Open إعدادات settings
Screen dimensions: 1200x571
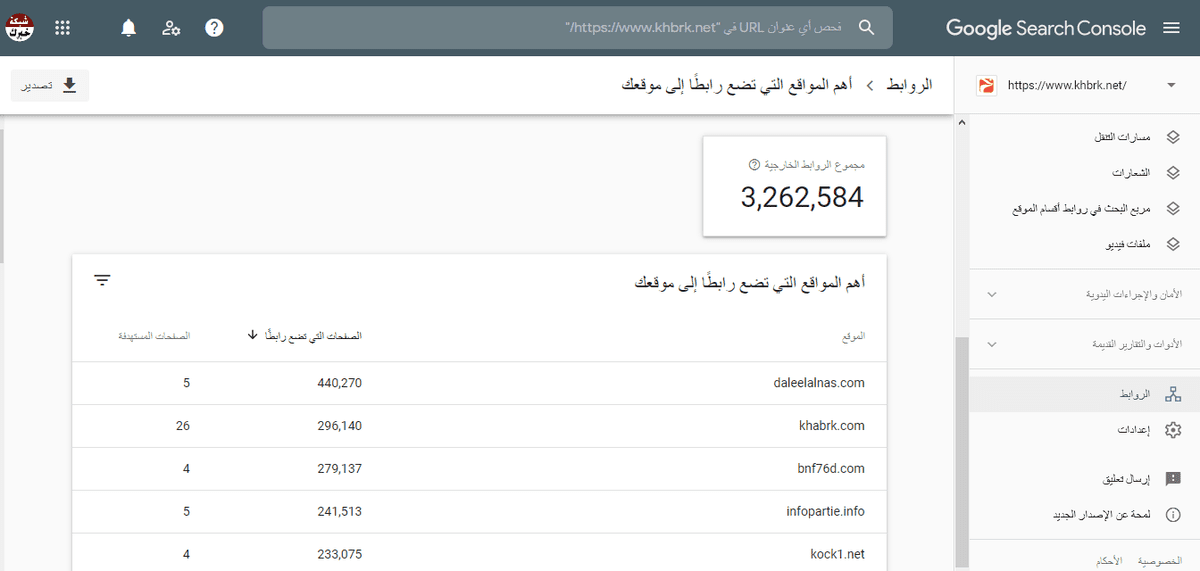tap(1134, 430)
